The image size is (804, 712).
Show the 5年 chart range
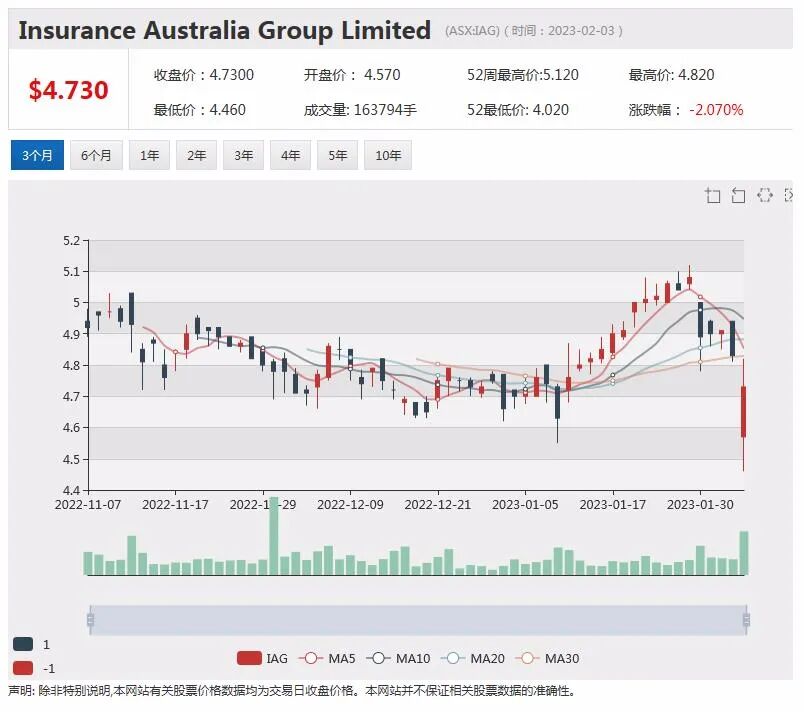(337, 155)
